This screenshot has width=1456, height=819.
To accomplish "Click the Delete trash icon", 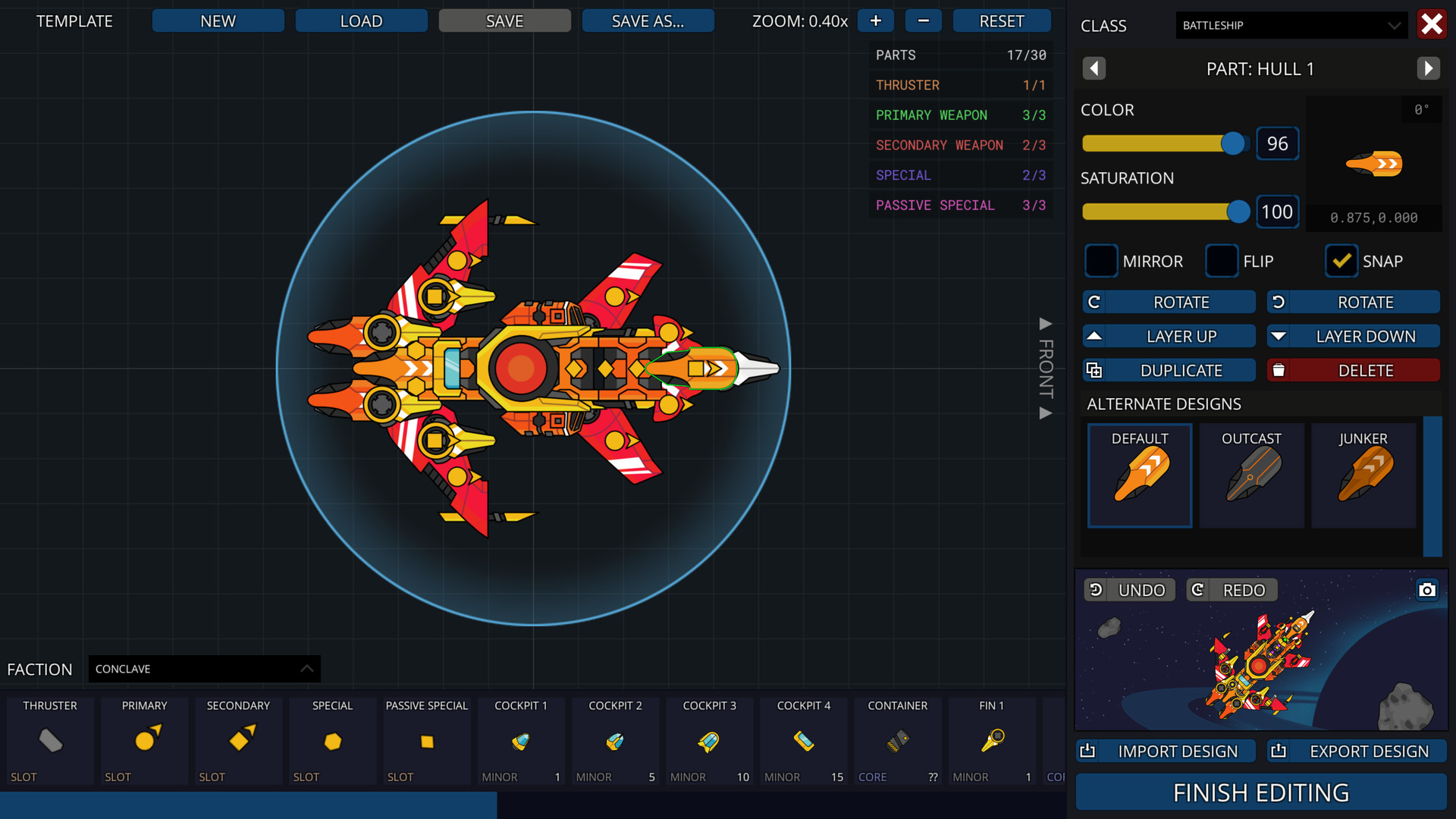I will (x=1279, y=370).
